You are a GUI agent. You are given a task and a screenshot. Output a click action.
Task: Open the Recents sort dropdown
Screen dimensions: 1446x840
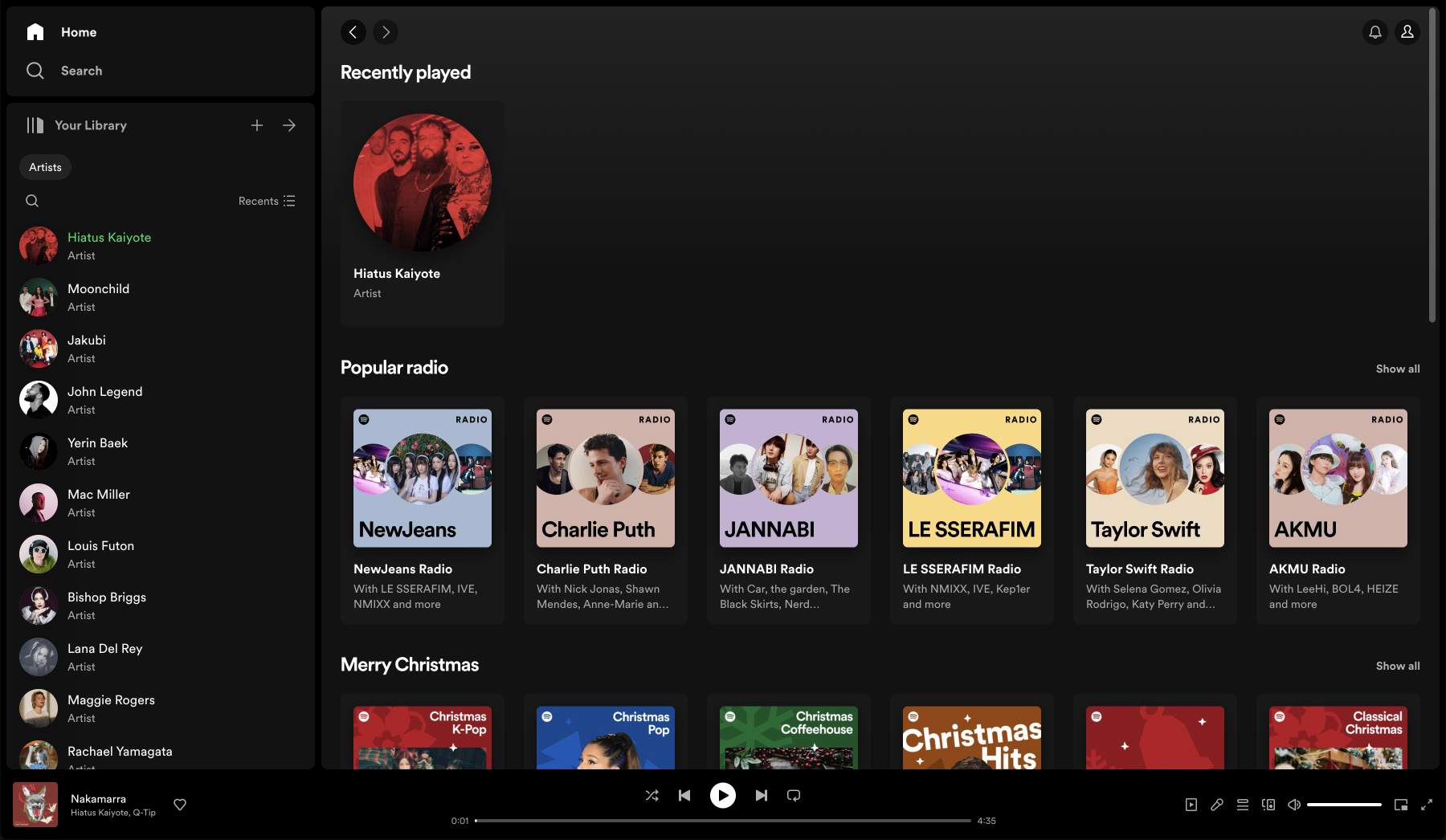coord(267,201)
